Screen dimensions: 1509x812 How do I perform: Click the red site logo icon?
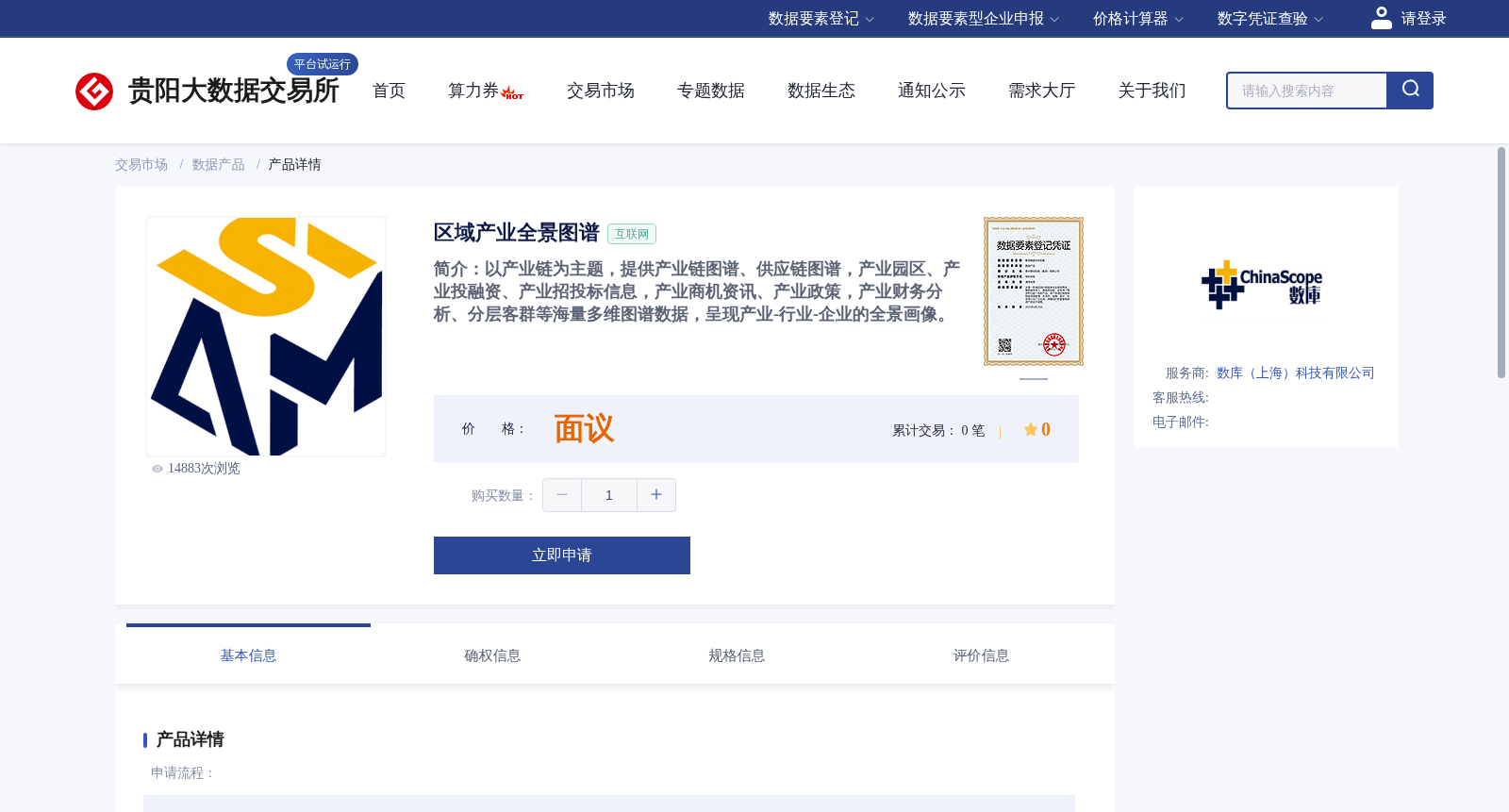pyautogui.click(x=94, y=91)
